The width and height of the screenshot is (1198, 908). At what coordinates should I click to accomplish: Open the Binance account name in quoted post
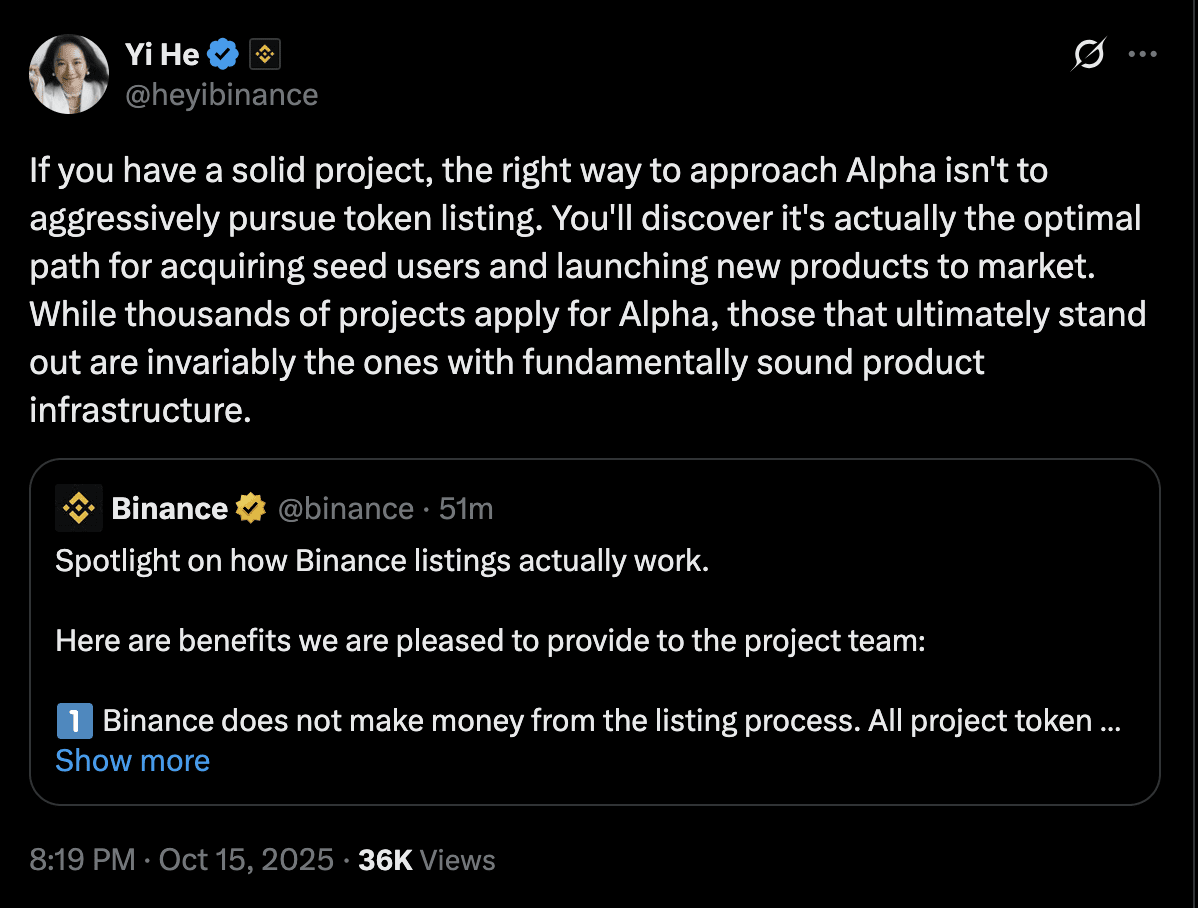170,509
